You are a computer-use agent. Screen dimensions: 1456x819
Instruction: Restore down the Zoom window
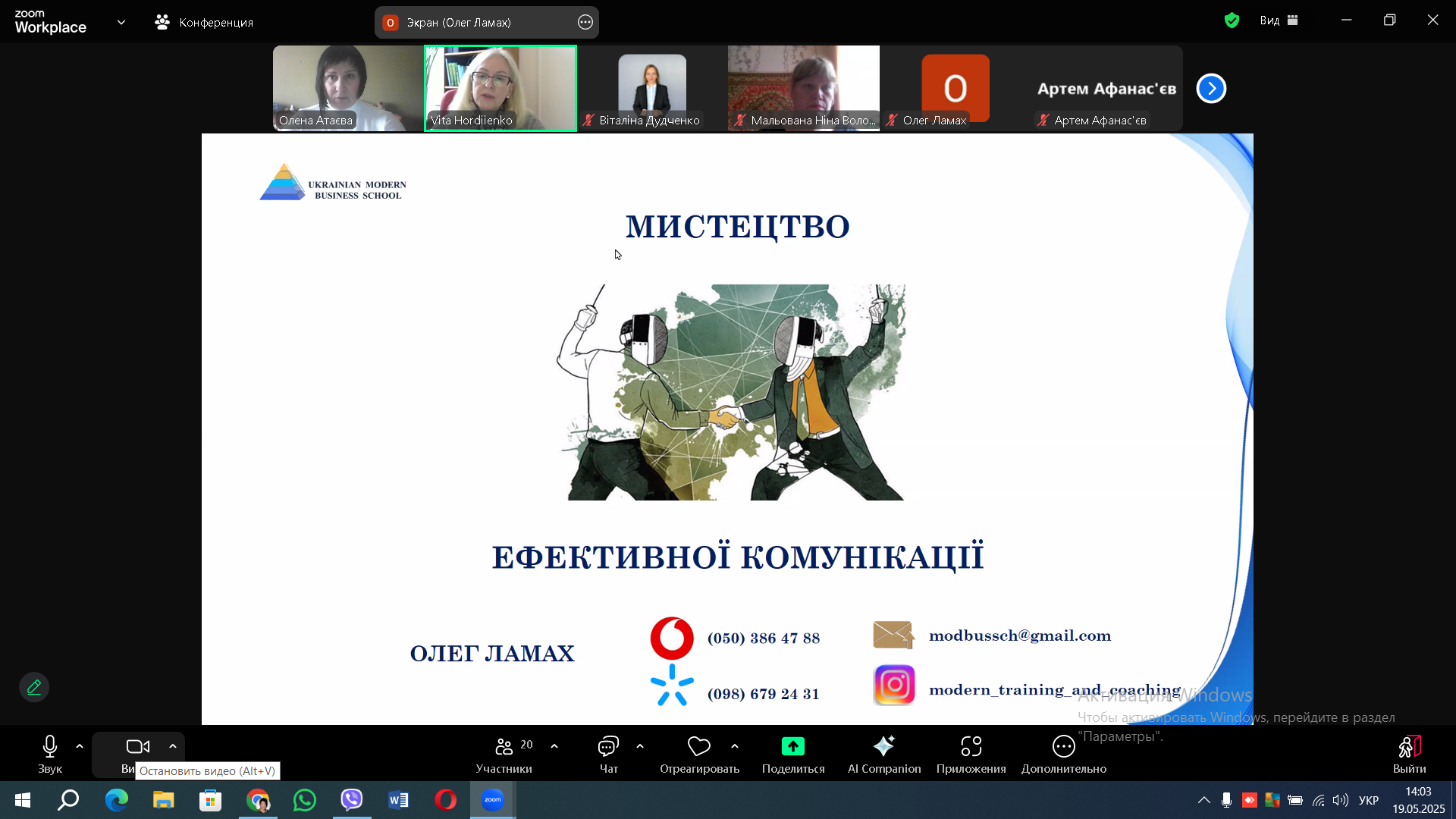point(1389,20)
